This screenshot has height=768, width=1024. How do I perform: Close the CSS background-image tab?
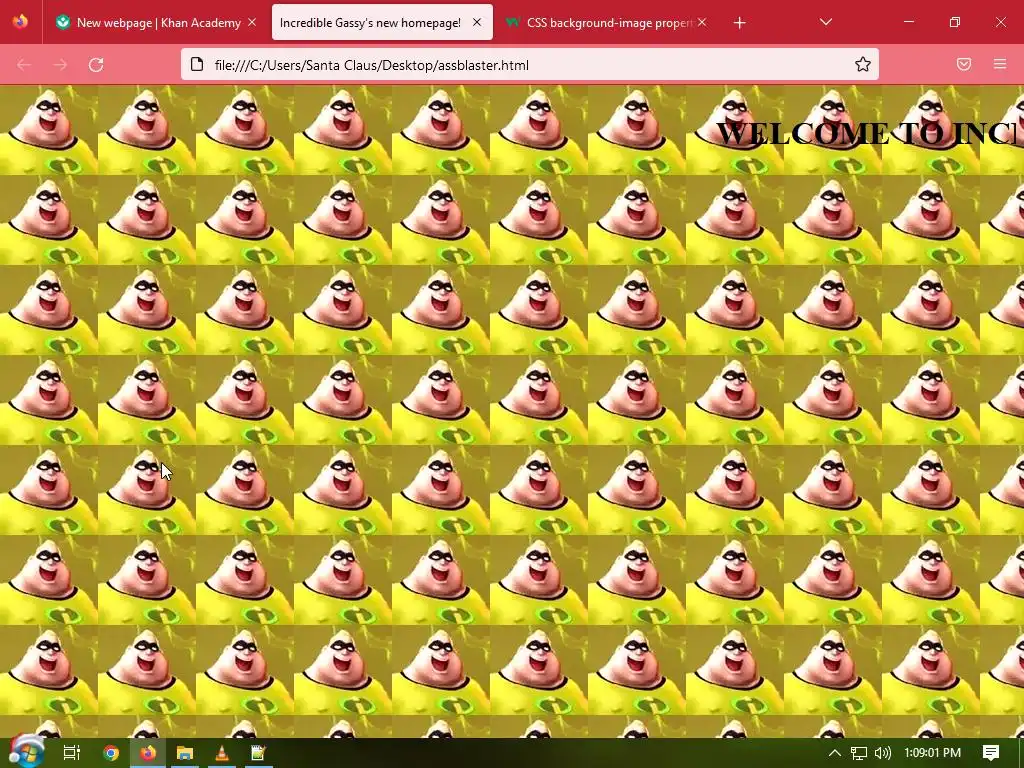pyautogui.click(x=702, y=22)
